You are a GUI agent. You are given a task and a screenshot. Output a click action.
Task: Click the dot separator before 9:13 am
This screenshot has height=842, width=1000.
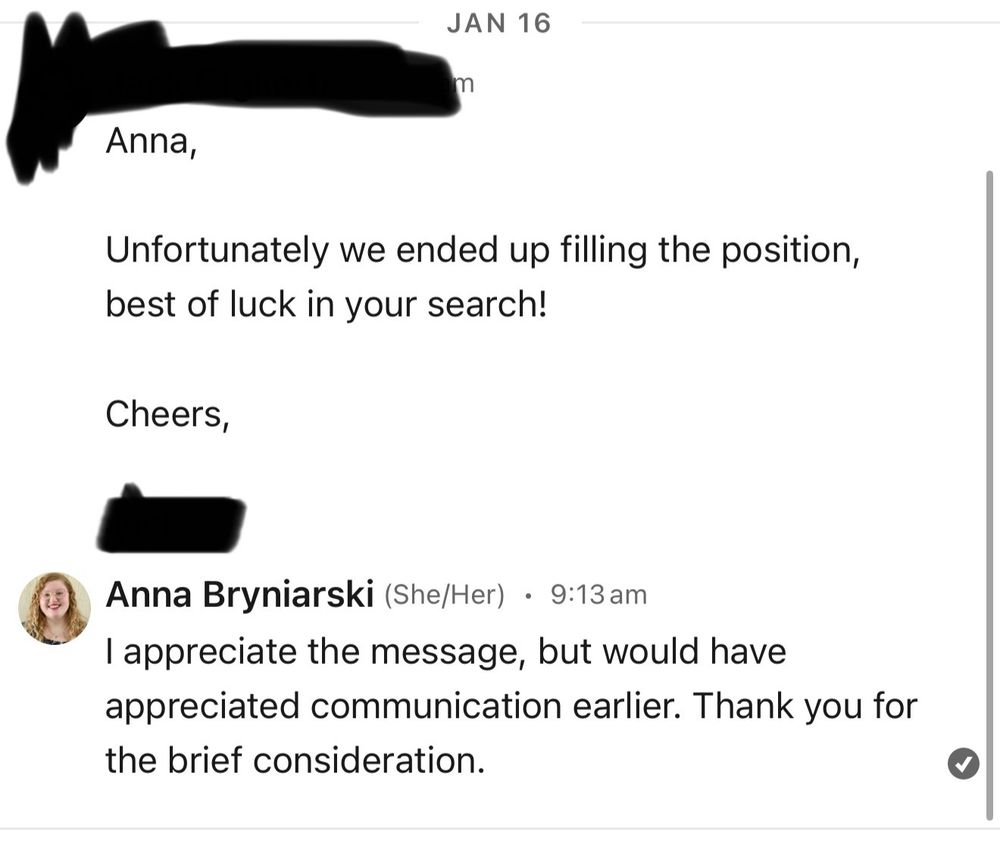click(527, 596)
